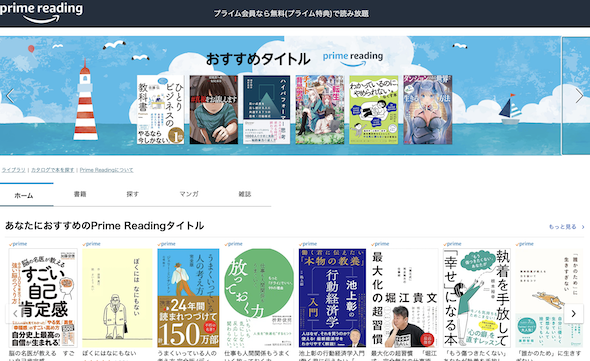The width and height of the screenshot is (590, 361).
Task: Open Prime Readingについて link
Action: (106, 170)
